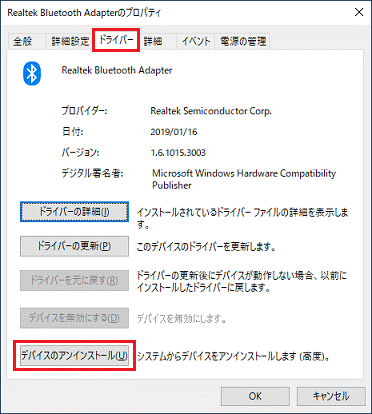This screenshot has width=372, height=414.
Task: Open the 電源の管理 tab
Action: [x=243, y=42]
